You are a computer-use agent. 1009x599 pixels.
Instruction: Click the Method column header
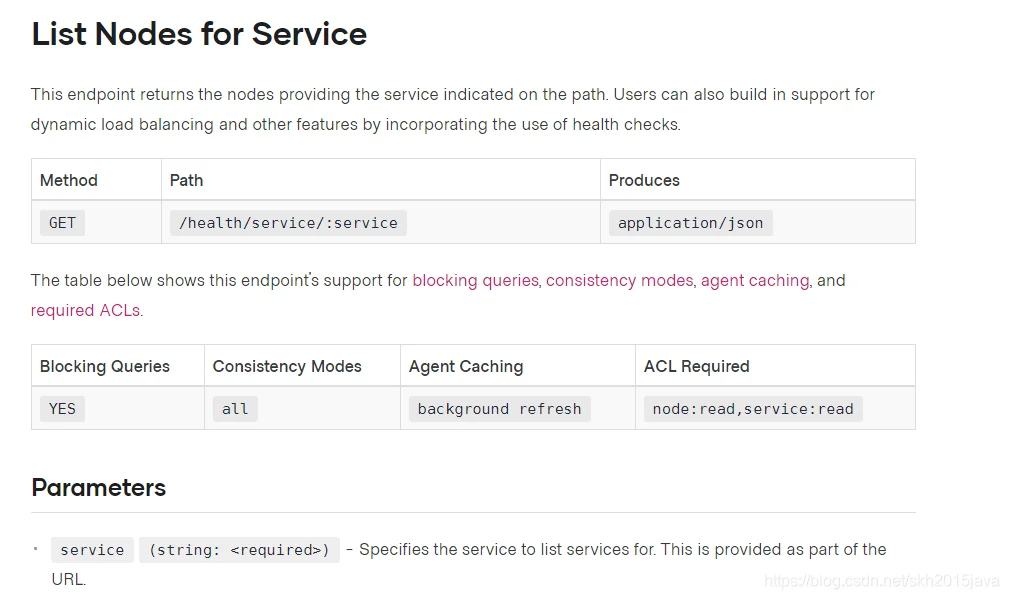[x=69, y=180]
